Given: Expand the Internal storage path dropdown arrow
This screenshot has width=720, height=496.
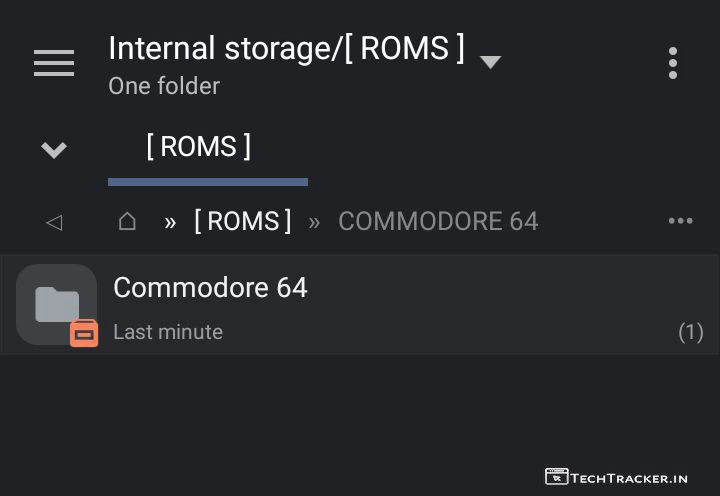Looking at the screenshot, I should click(x=490, y=62).
